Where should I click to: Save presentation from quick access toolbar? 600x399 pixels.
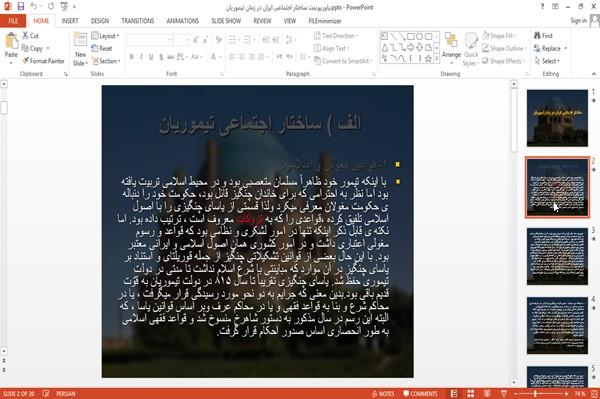(x=21, y=7)
